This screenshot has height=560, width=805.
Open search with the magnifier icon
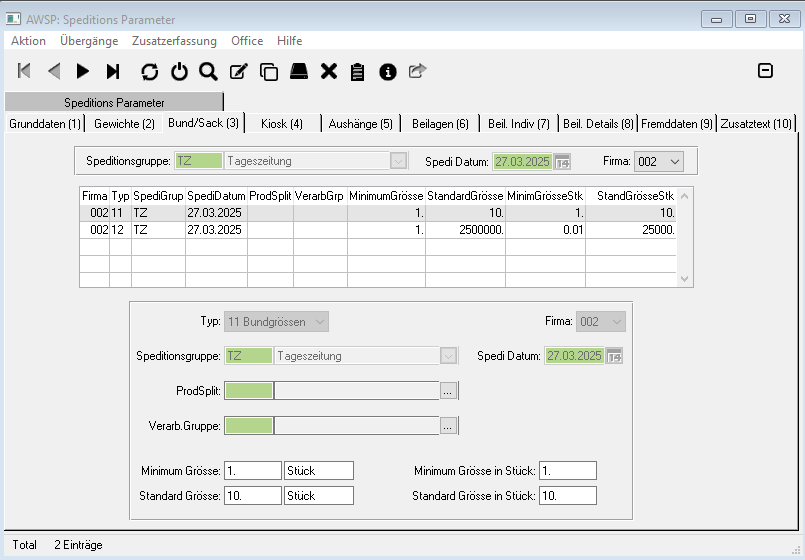(x=208, y=71)
